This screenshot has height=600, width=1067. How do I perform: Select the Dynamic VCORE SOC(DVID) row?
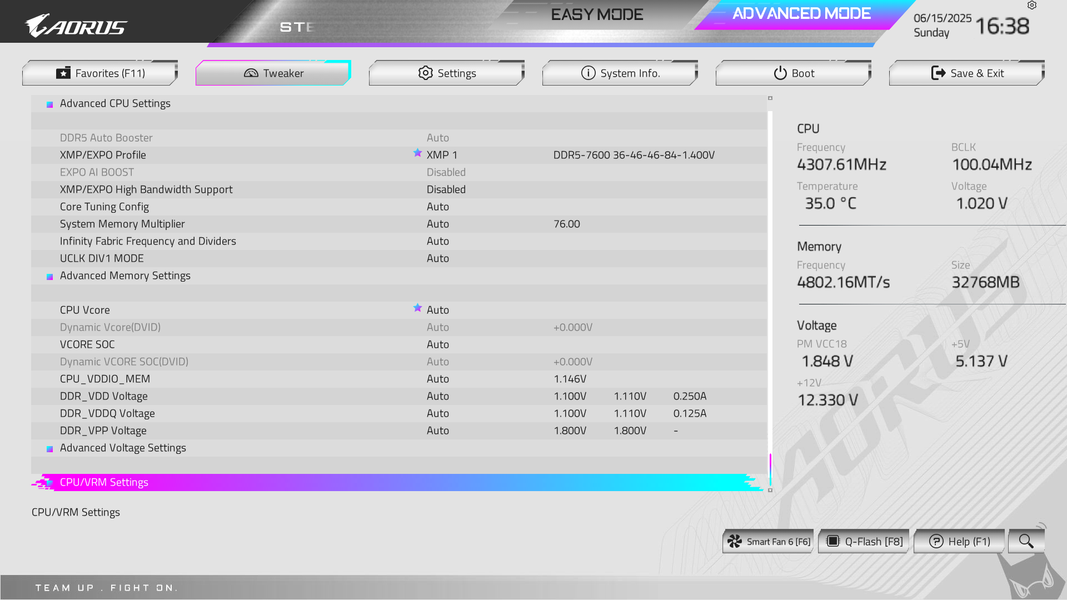[399, 362]
